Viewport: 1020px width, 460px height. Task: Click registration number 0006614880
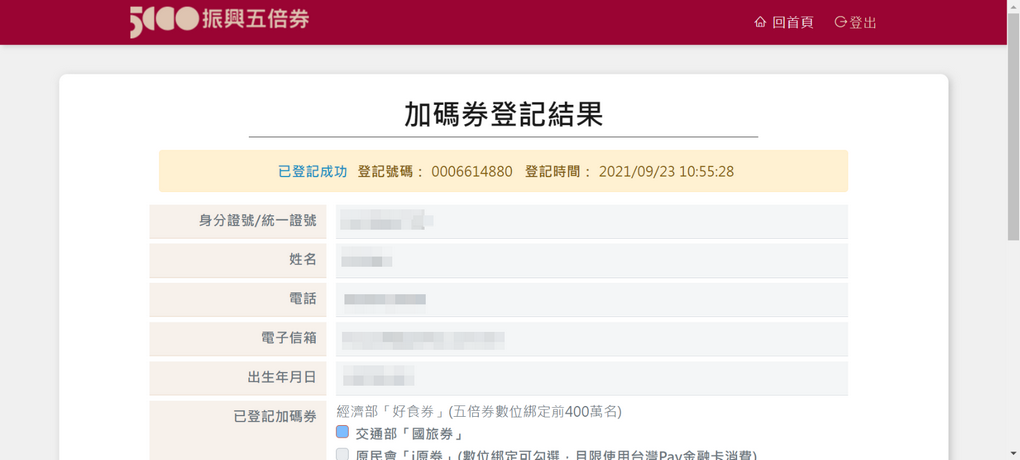[x=472, y=172]
